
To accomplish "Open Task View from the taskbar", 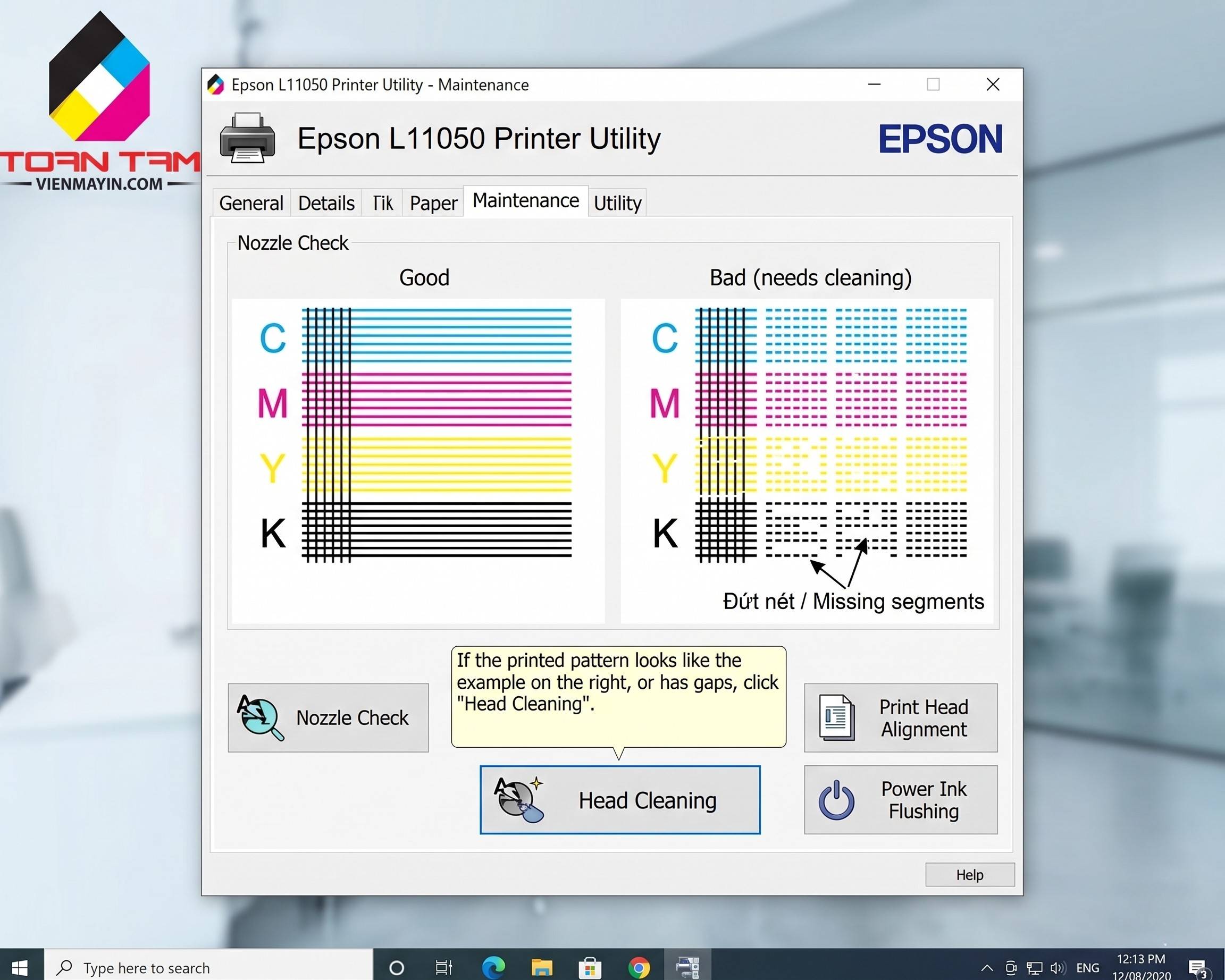I will click(444, 967).
